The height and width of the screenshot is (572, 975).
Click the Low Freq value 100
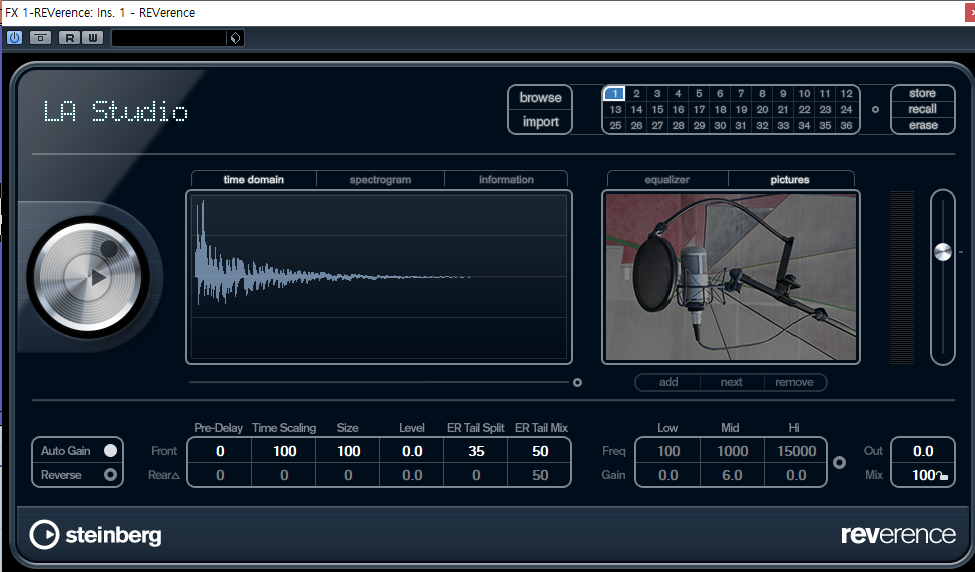[668, 451]
